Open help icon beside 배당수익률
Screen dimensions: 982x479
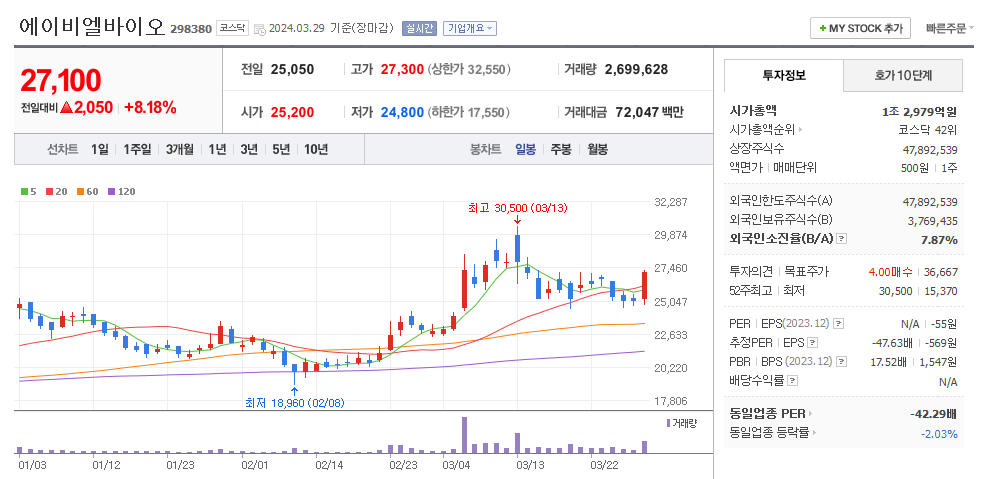point(792,380)
